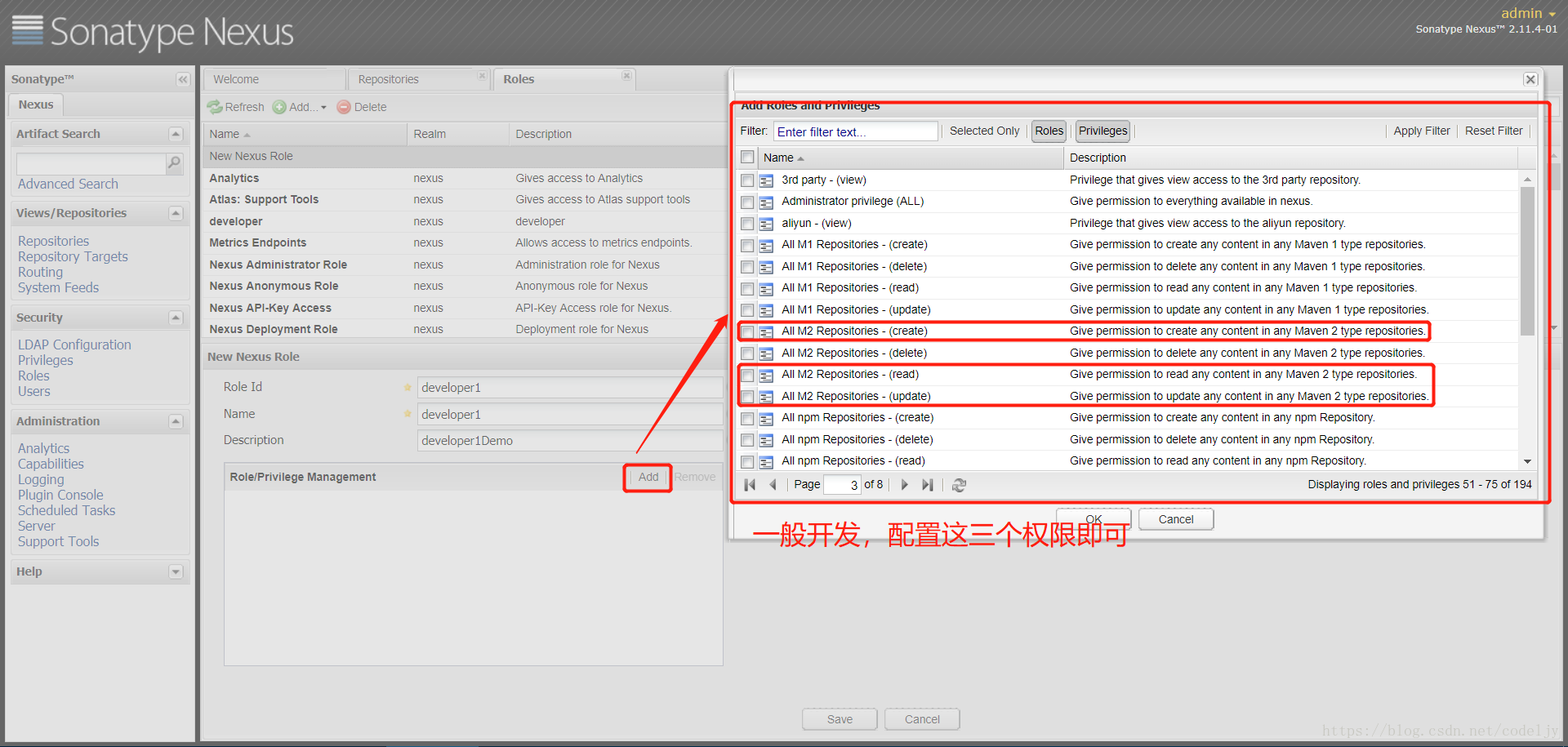Viewport: 1568px width, 747px height.
Task: Open the admin user dropdown
Action: pos(1528,13)
